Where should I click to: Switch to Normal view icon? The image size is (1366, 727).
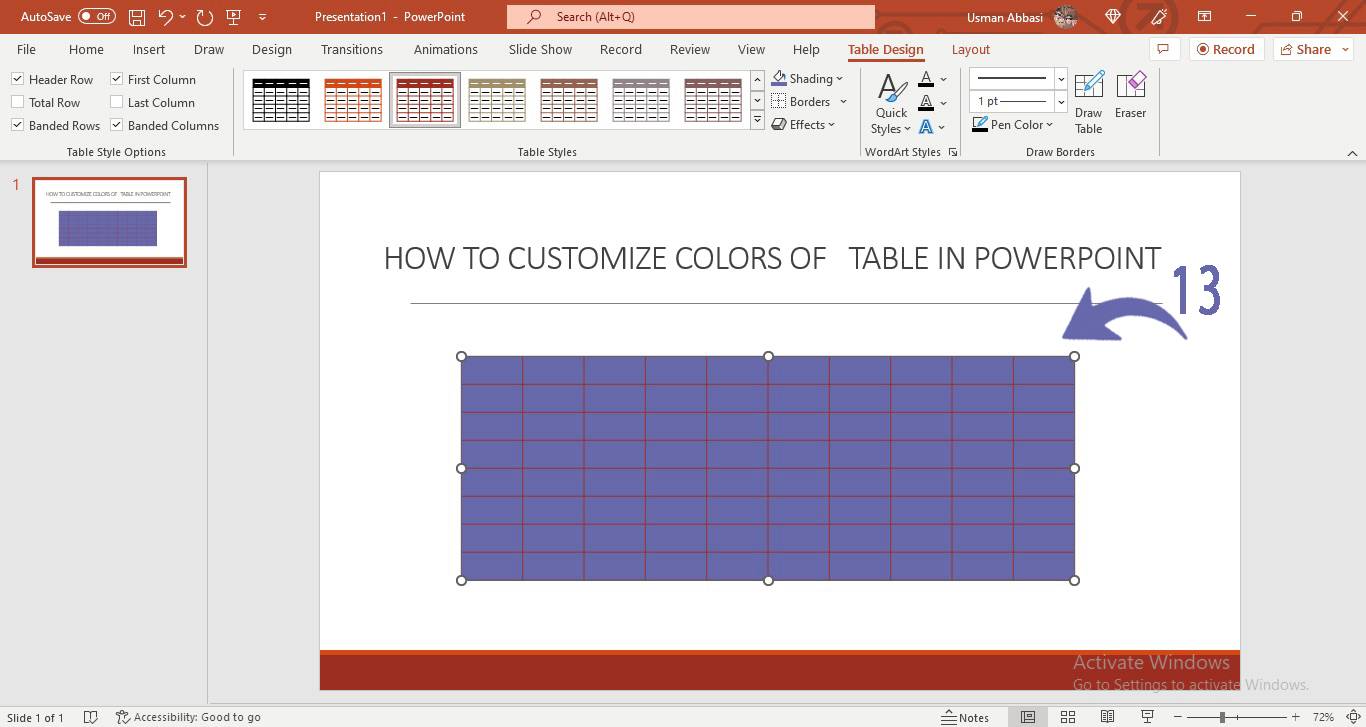pos(1027,717)
